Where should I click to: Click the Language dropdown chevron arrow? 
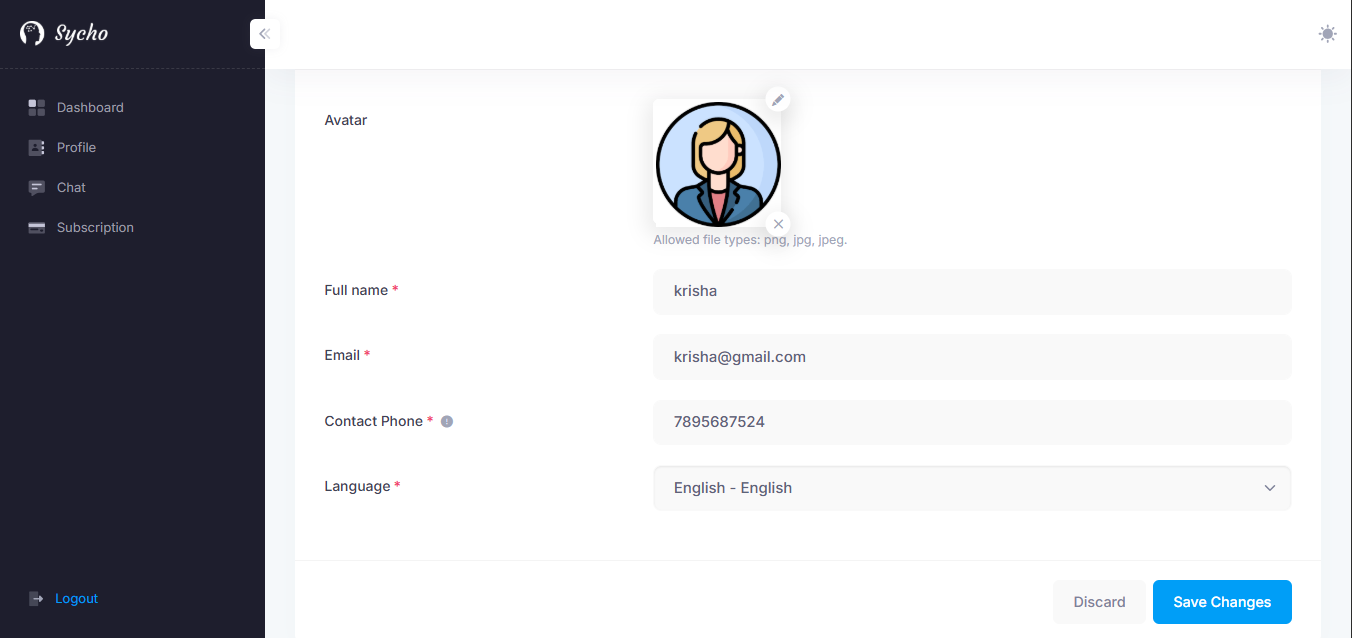click(1269, 488)
